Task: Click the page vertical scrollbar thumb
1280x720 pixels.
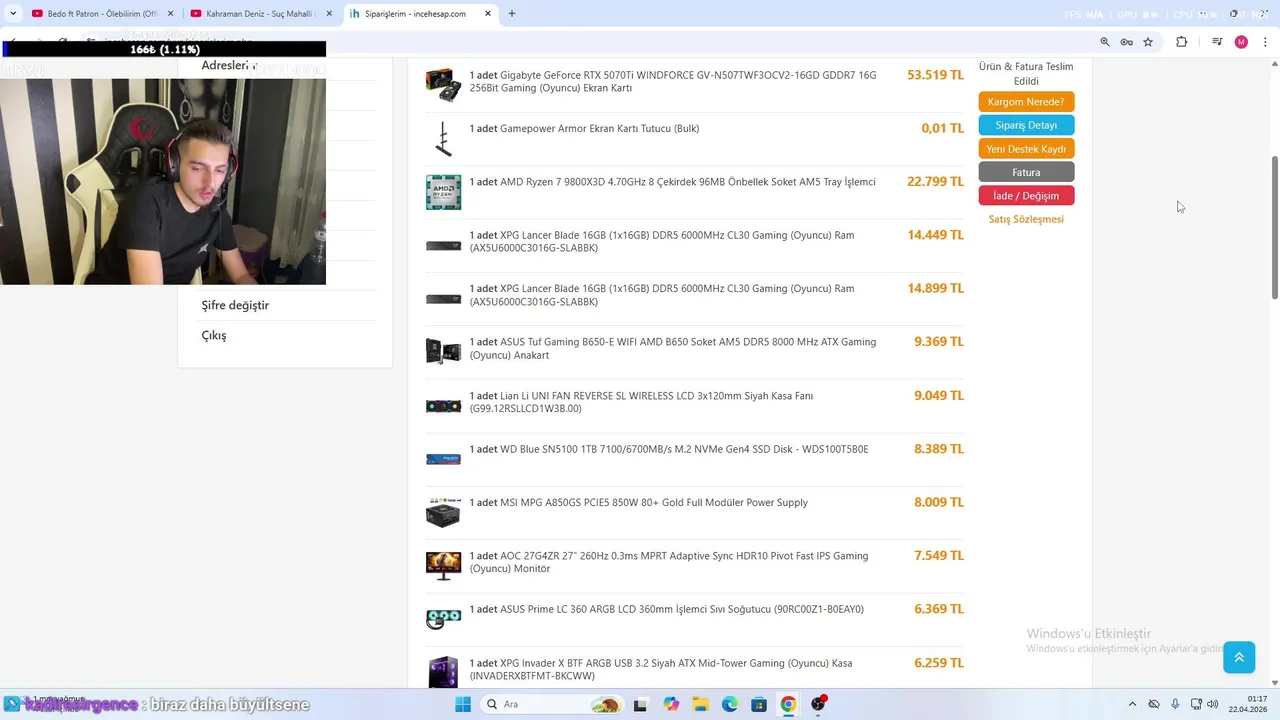Action: 1274,227
